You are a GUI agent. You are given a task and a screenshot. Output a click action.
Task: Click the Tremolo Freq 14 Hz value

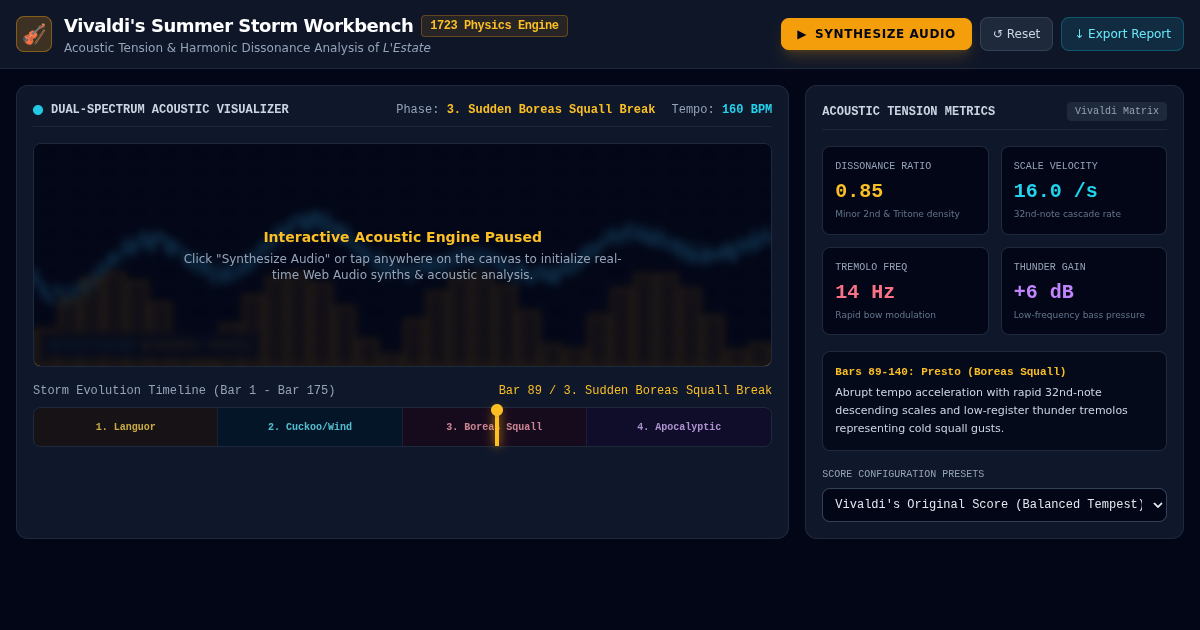coord(865,292)
